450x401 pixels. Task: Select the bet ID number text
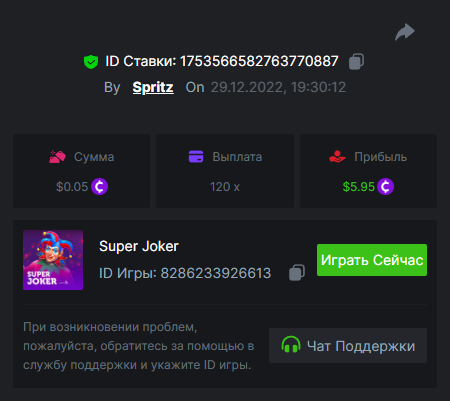point(259,61)
